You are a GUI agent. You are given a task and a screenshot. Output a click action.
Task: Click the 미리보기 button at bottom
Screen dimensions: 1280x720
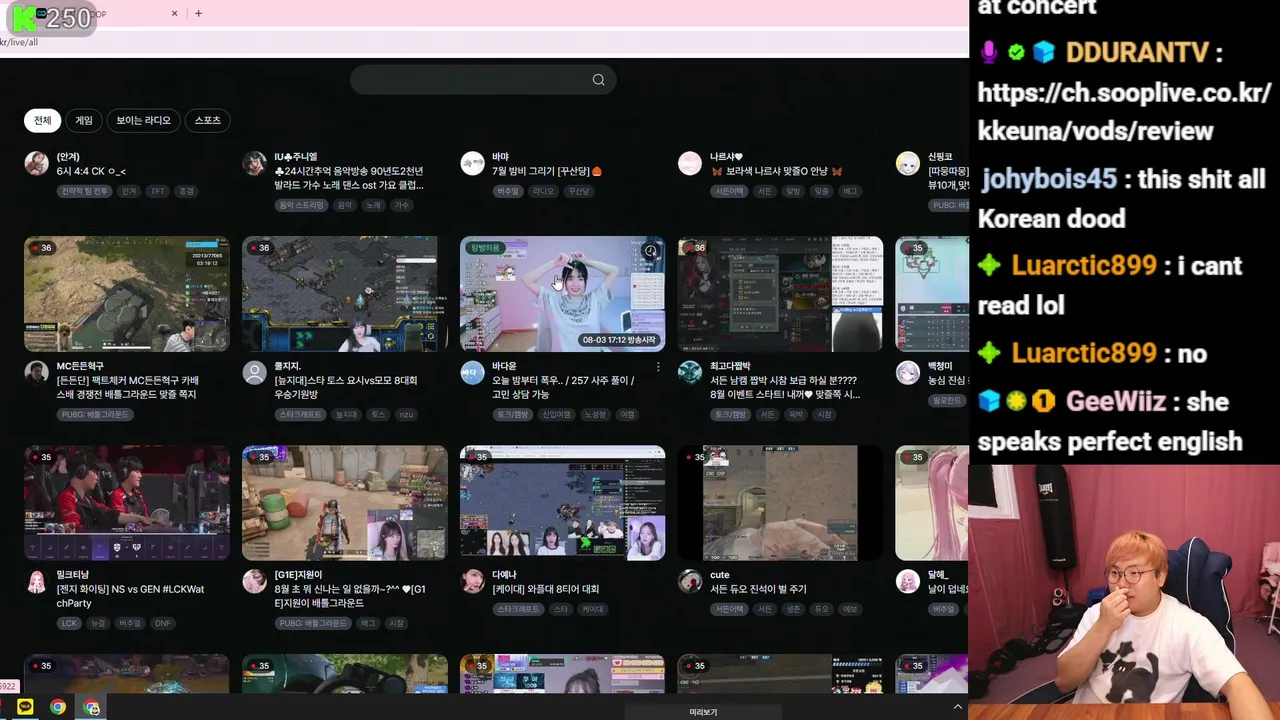(703, 712)
